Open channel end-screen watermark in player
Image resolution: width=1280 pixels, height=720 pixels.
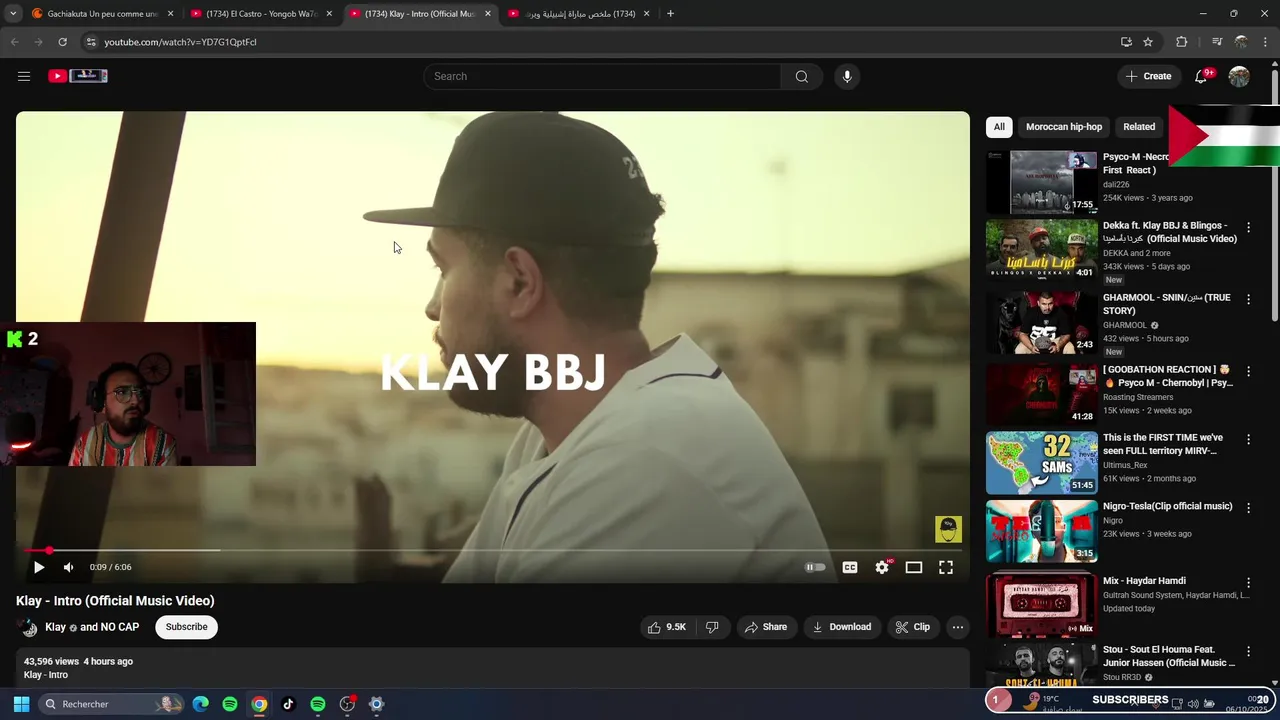point(948,529)
